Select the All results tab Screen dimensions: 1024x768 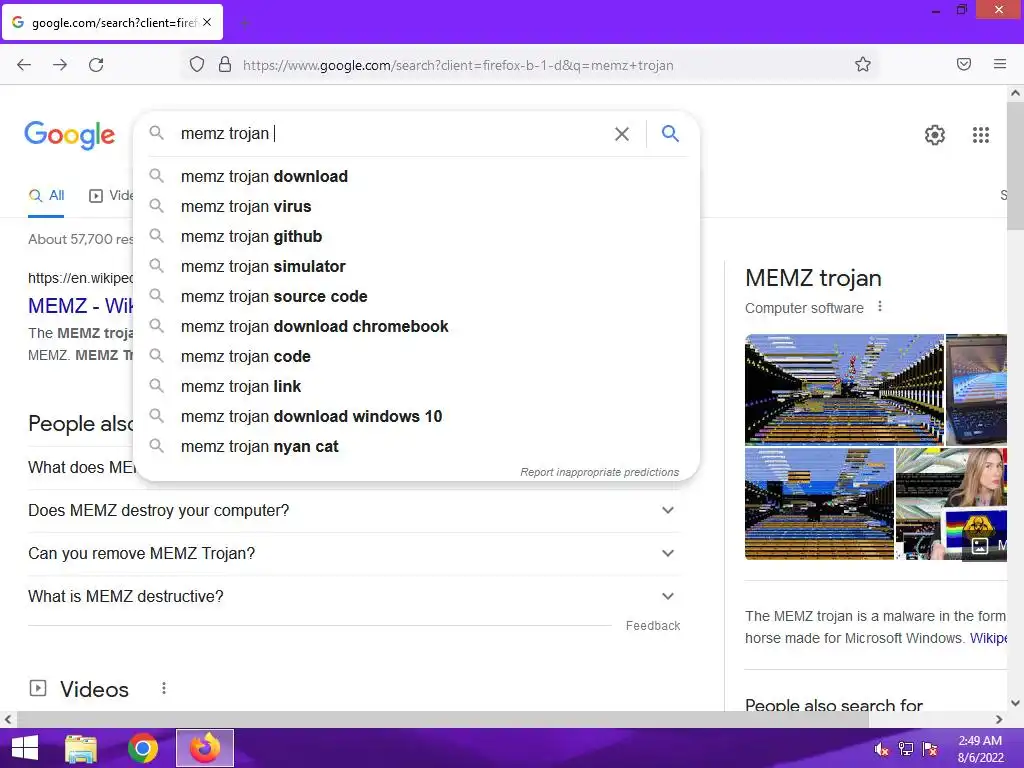[46, 195]
